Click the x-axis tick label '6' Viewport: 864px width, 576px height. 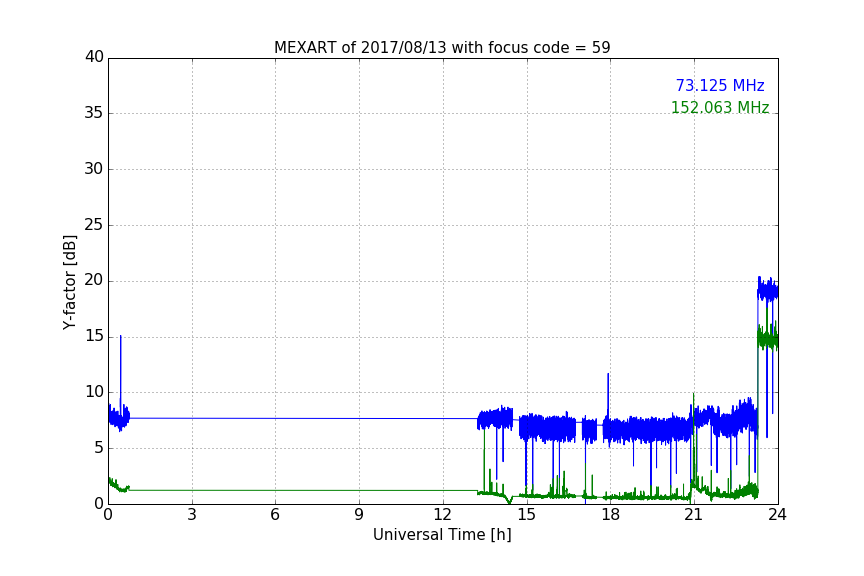(275, 515)
